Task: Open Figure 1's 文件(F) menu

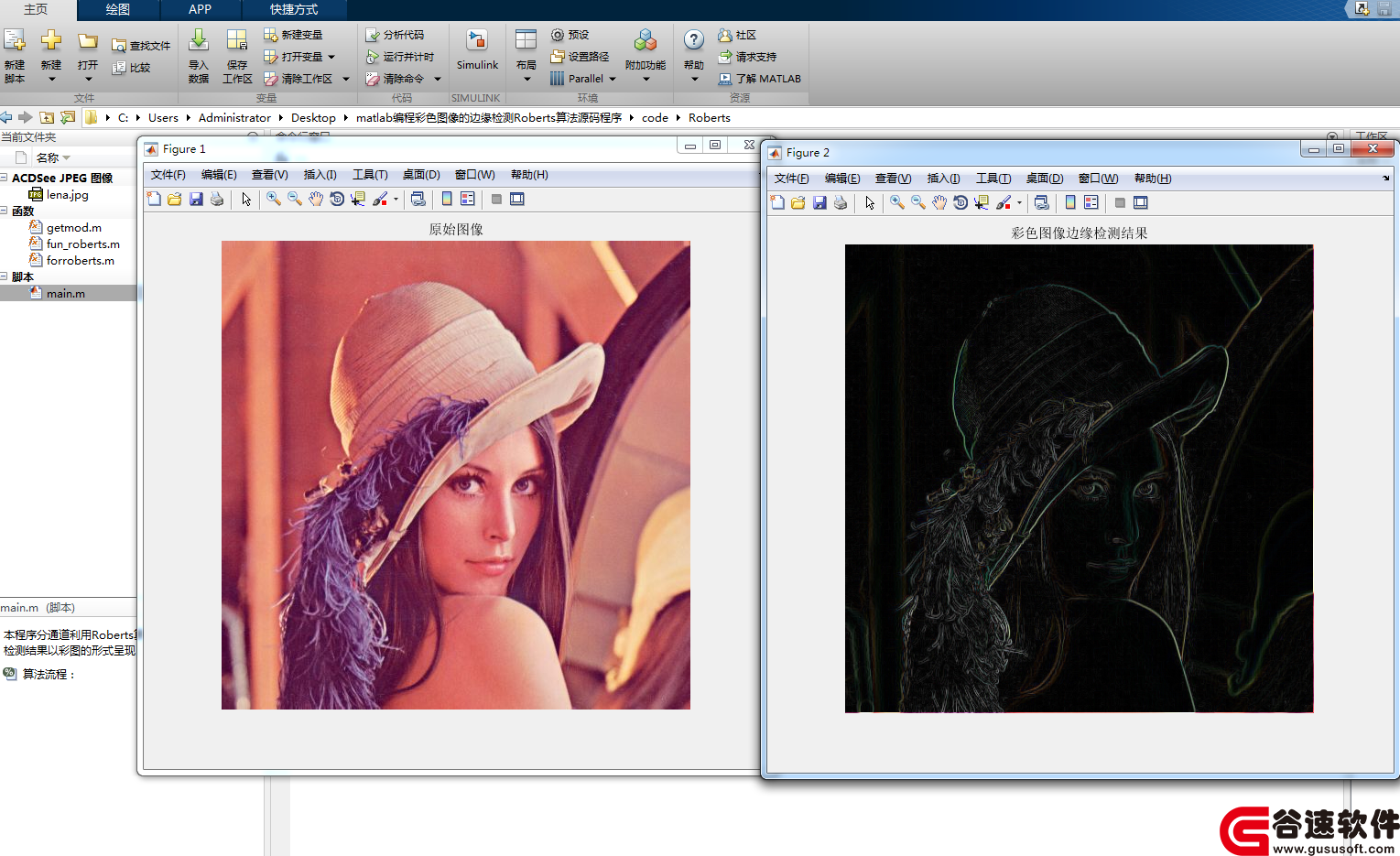Action: point(168,175)
